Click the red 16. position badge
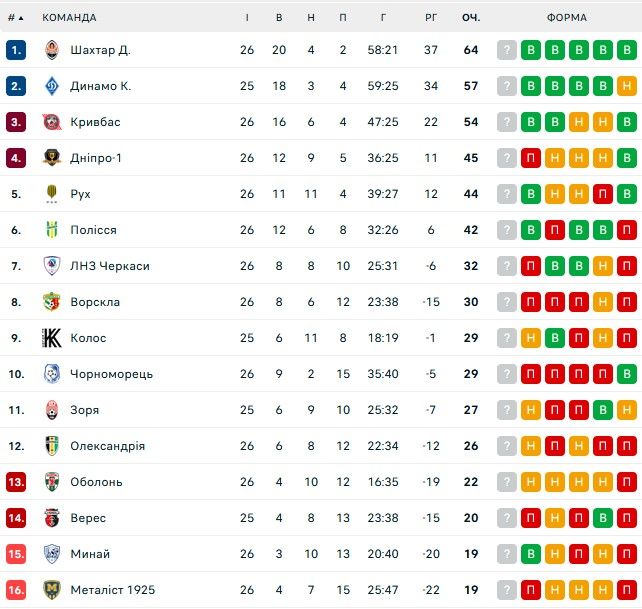The height and width of the screenshot is (609, 642). point(15,590)
